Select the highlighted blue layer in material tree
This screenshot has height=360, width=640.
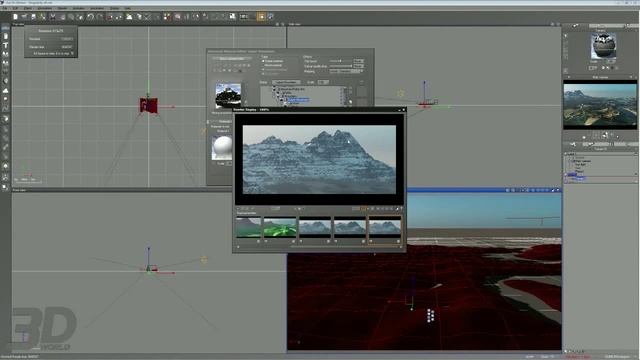[298, 100]
